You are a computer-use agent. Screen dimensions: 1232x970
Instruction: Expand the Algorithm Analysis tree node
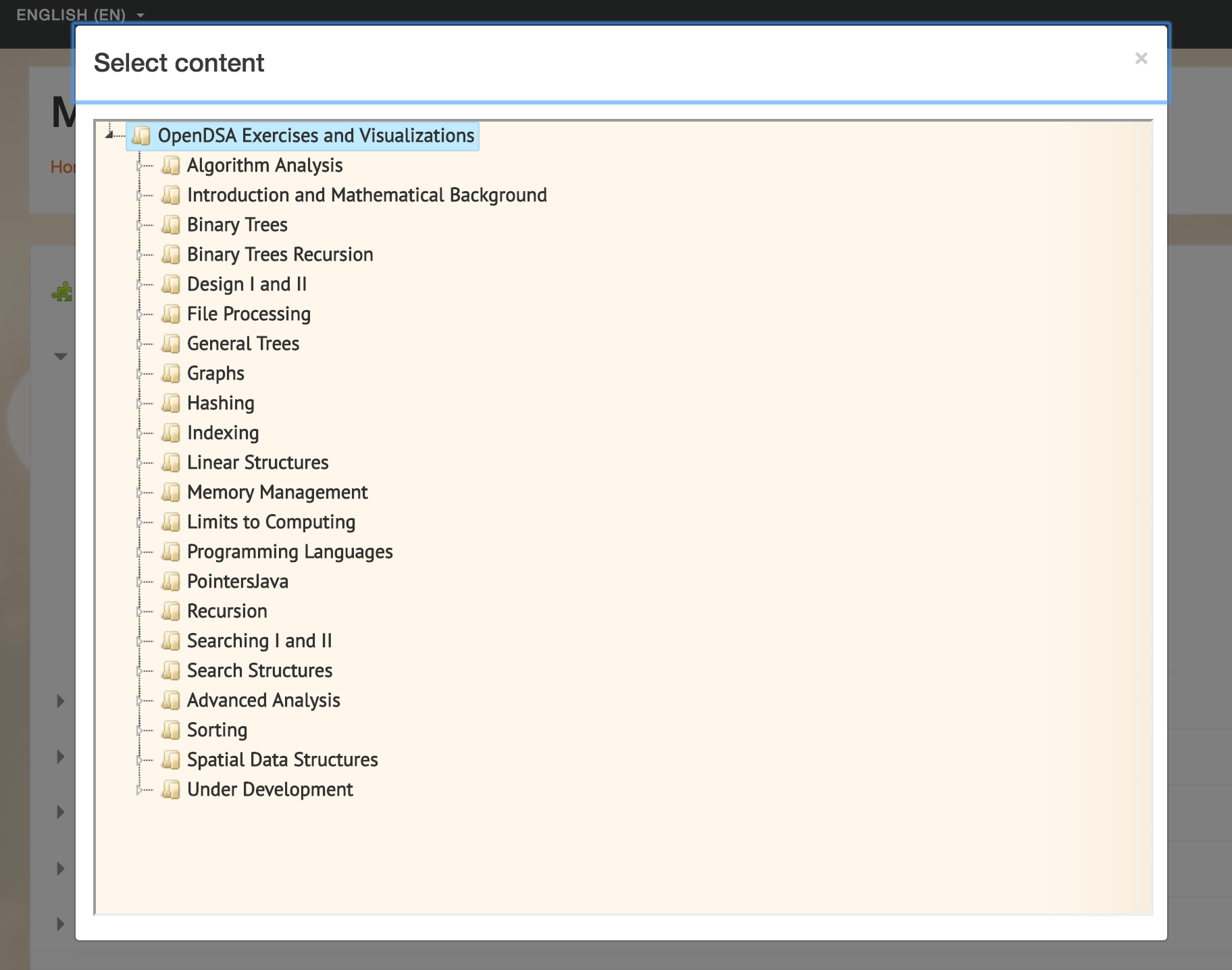(139, 165)
